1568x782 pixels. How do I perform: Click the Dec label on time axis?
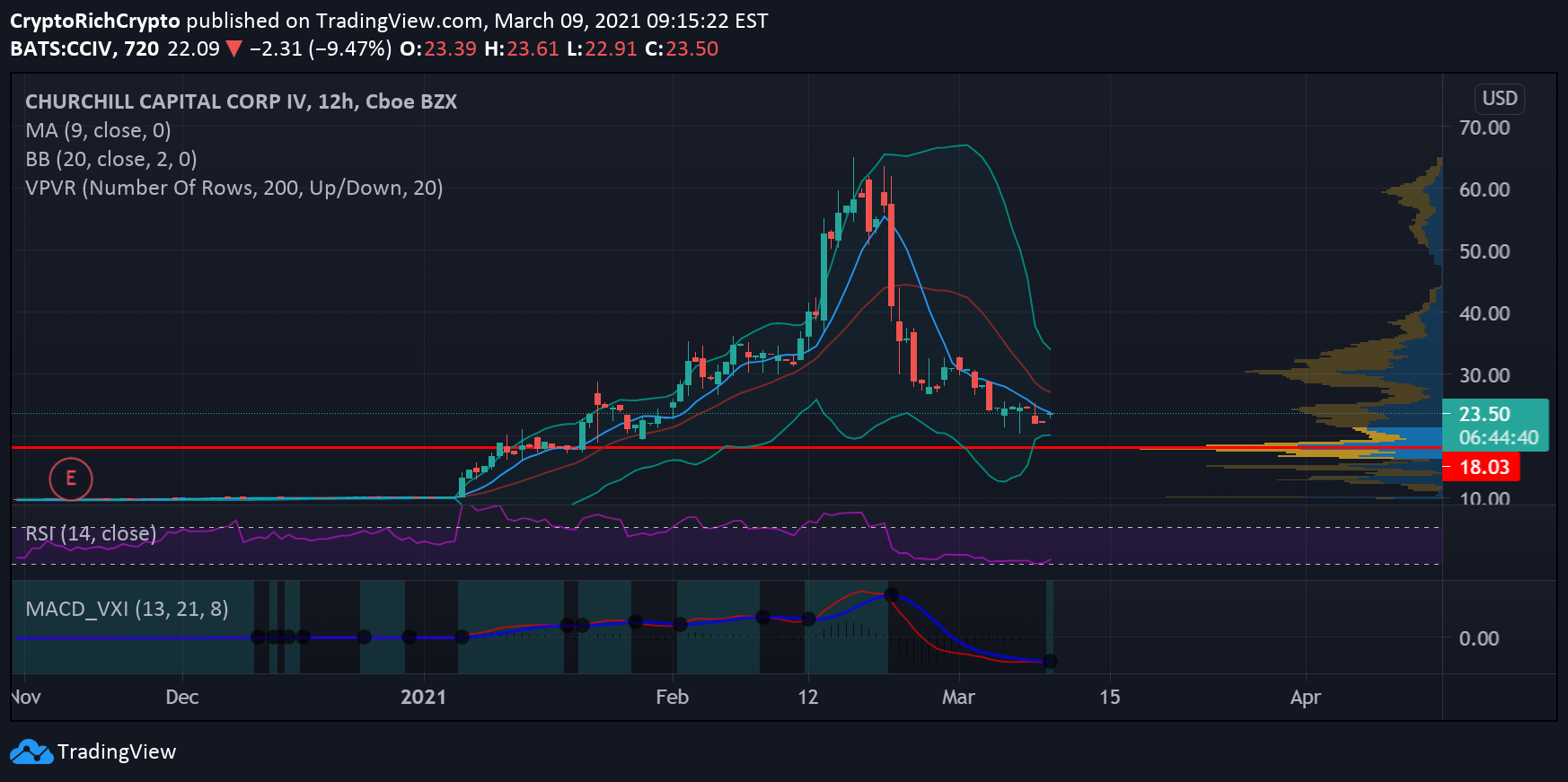182,697
